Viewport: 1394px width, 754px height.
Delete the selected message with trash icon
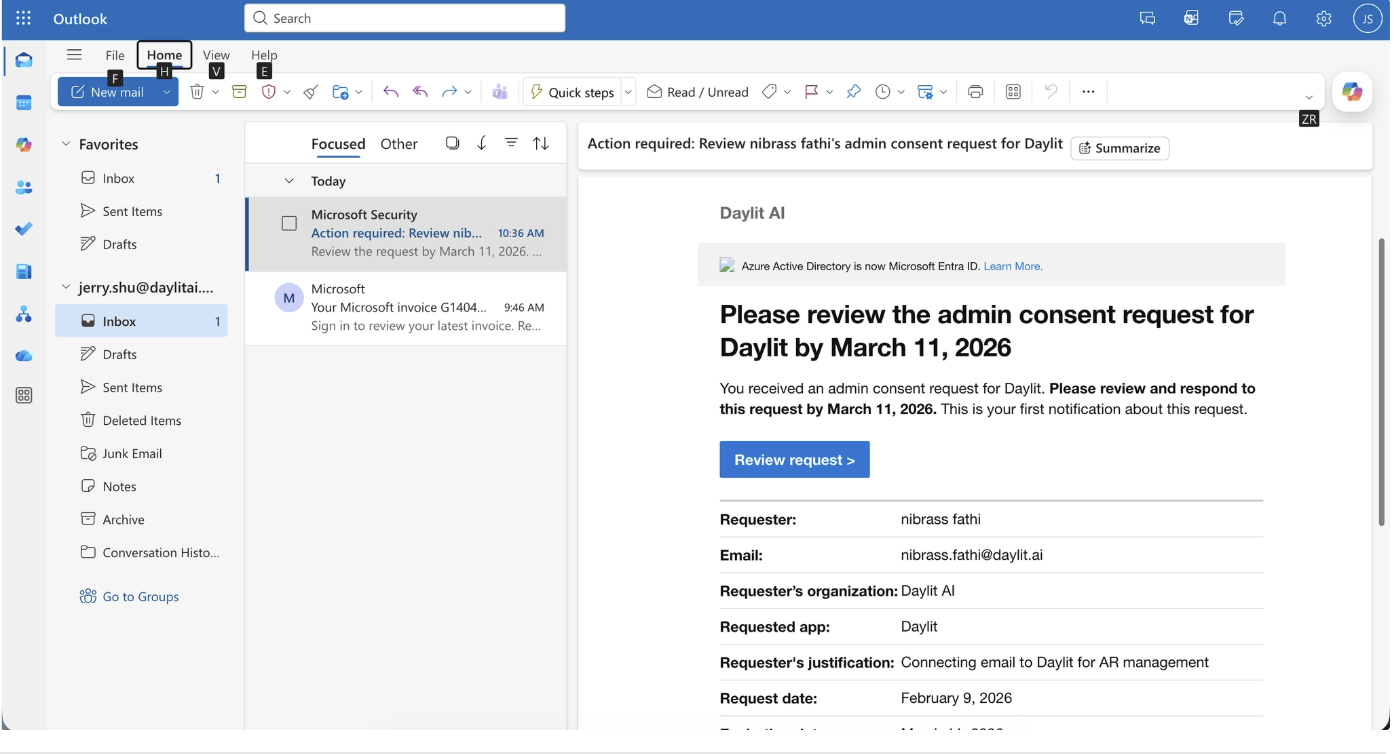coord(197,92)
